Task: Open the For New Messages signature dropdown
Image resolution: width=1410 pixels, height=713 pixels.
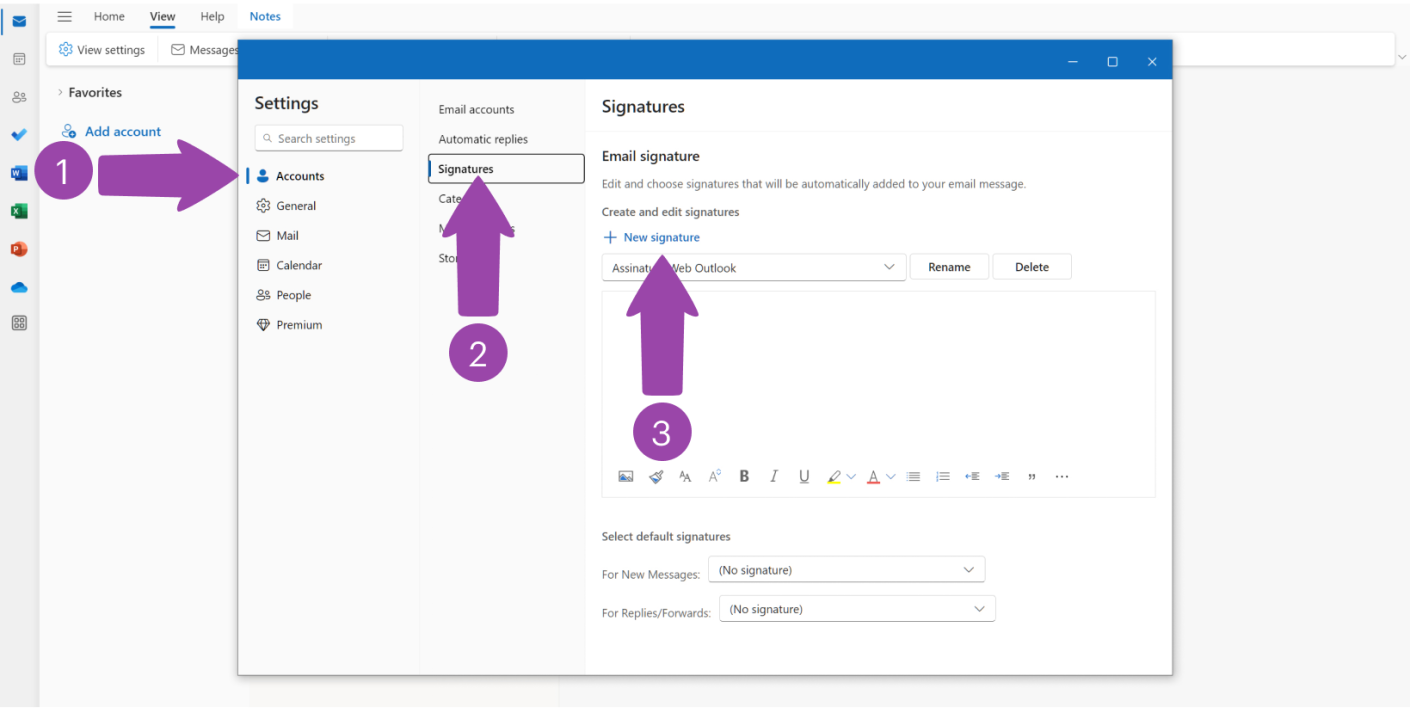Action: (x=845, y=569)
